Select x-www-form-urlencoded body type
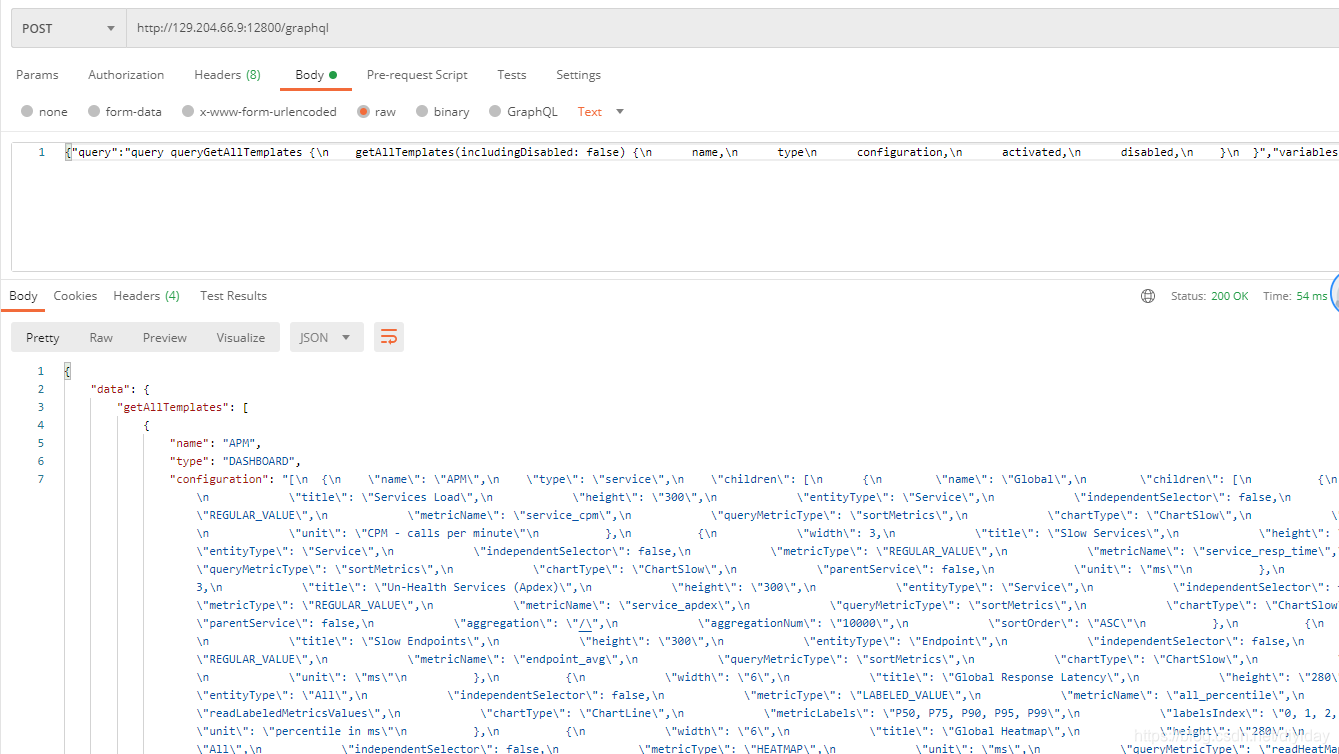1339x754 pixels. pos(259,112)
